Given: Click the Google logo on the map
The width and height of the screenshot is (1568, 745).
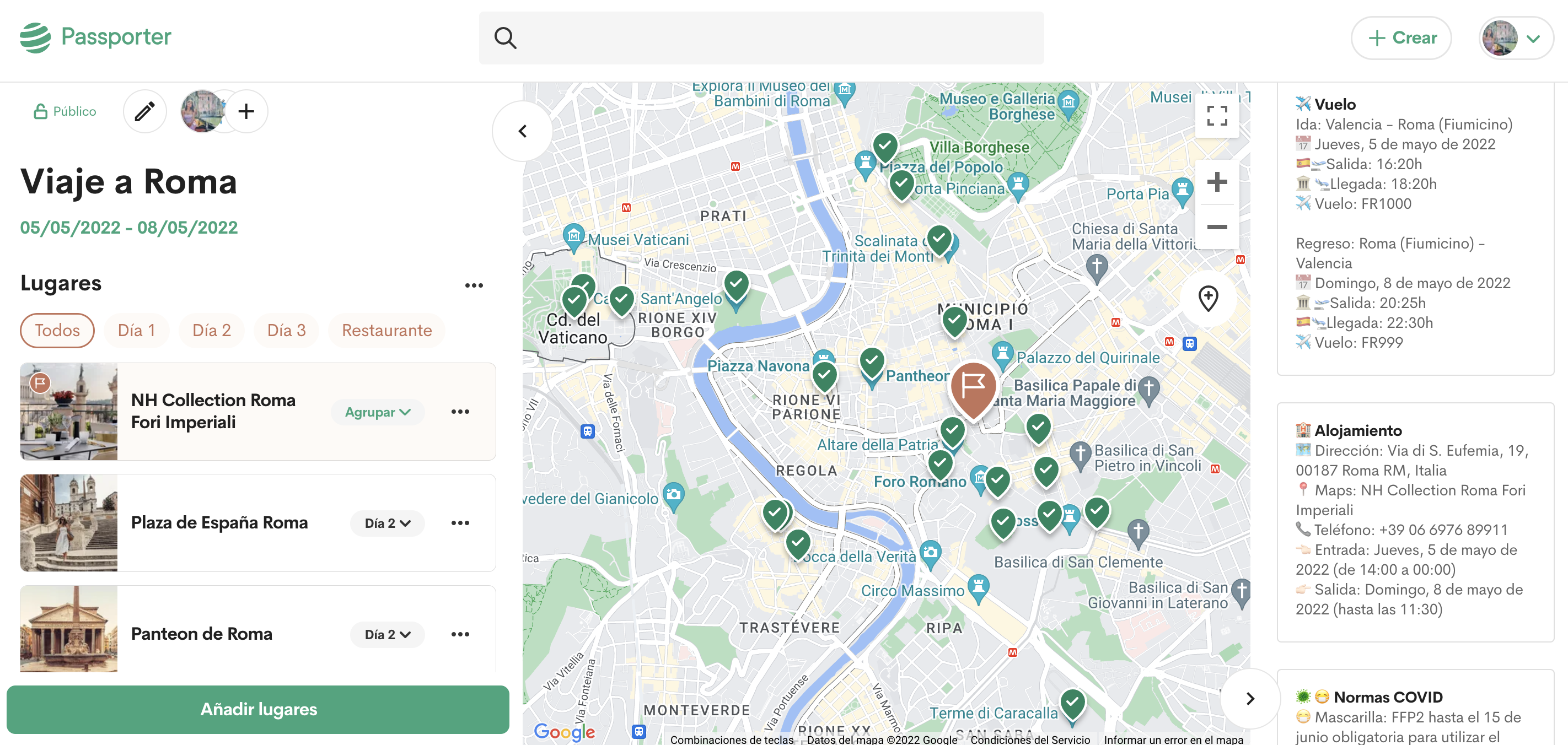Looking at the screenshot, I should (x=564, y=731).
